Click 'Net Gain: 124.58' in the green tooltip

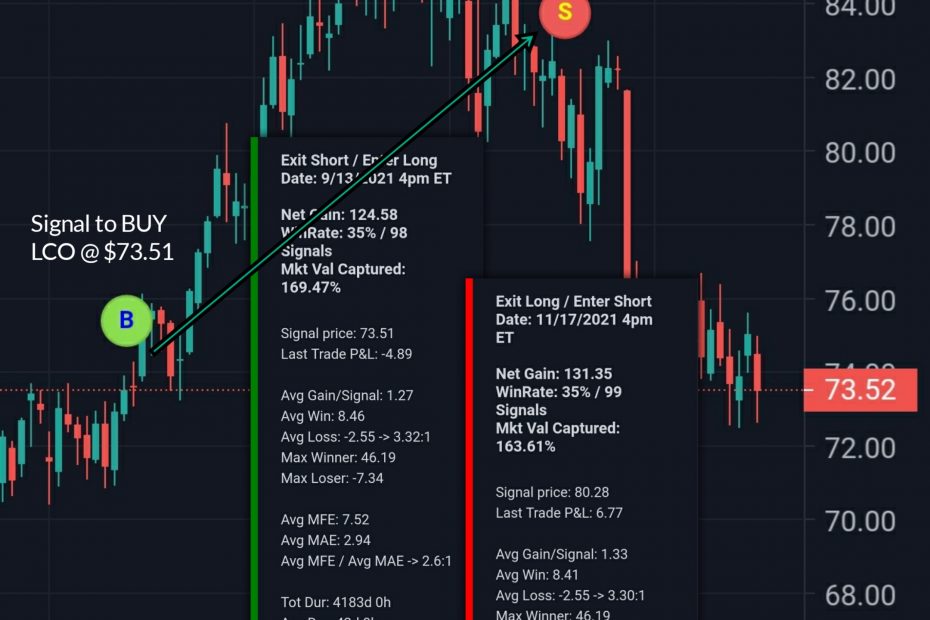pyautogui.click(x=339, y=214)
